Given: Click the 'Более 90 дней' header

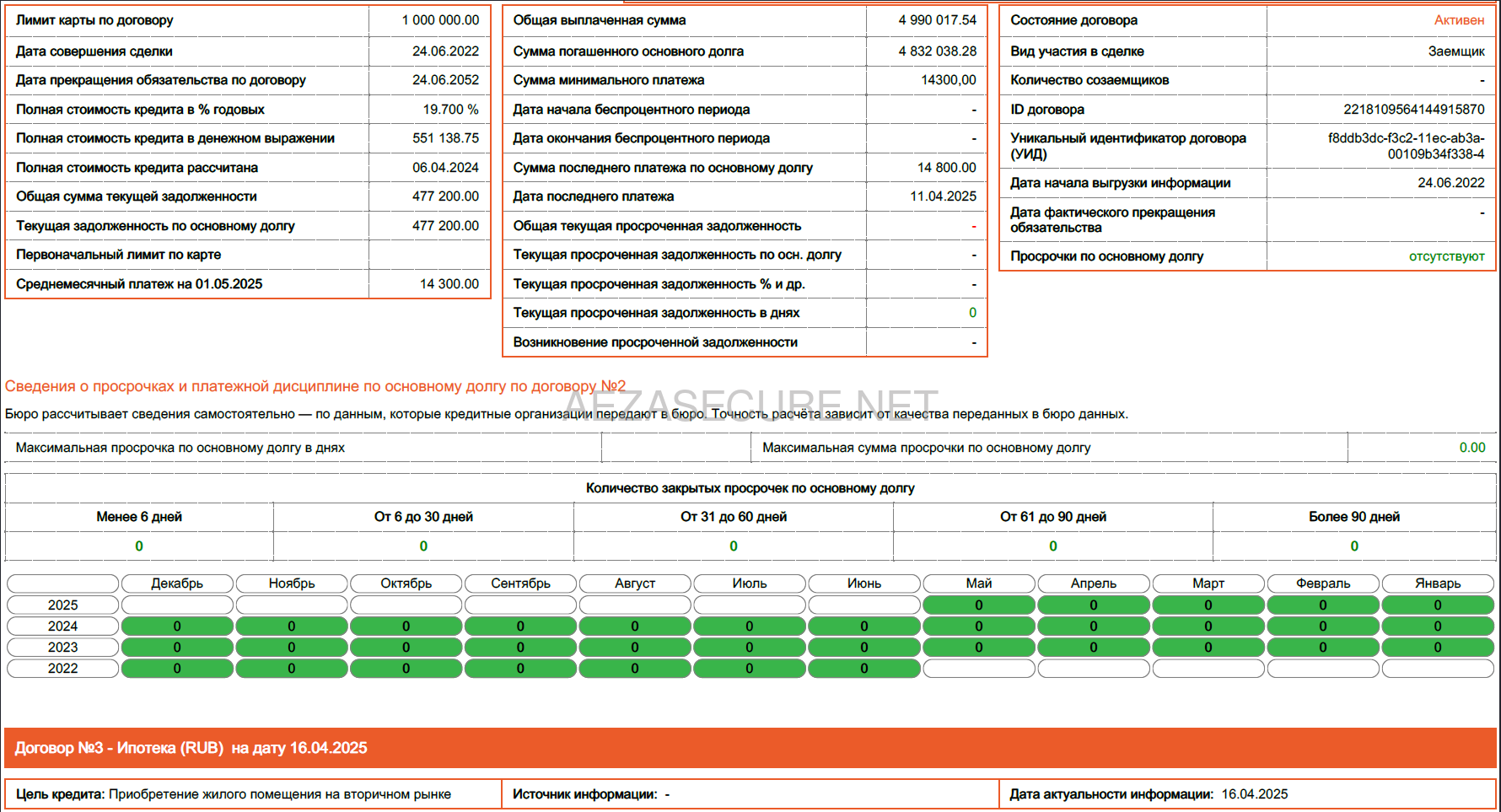Looking at the screenshot, I should (1354, 517).
